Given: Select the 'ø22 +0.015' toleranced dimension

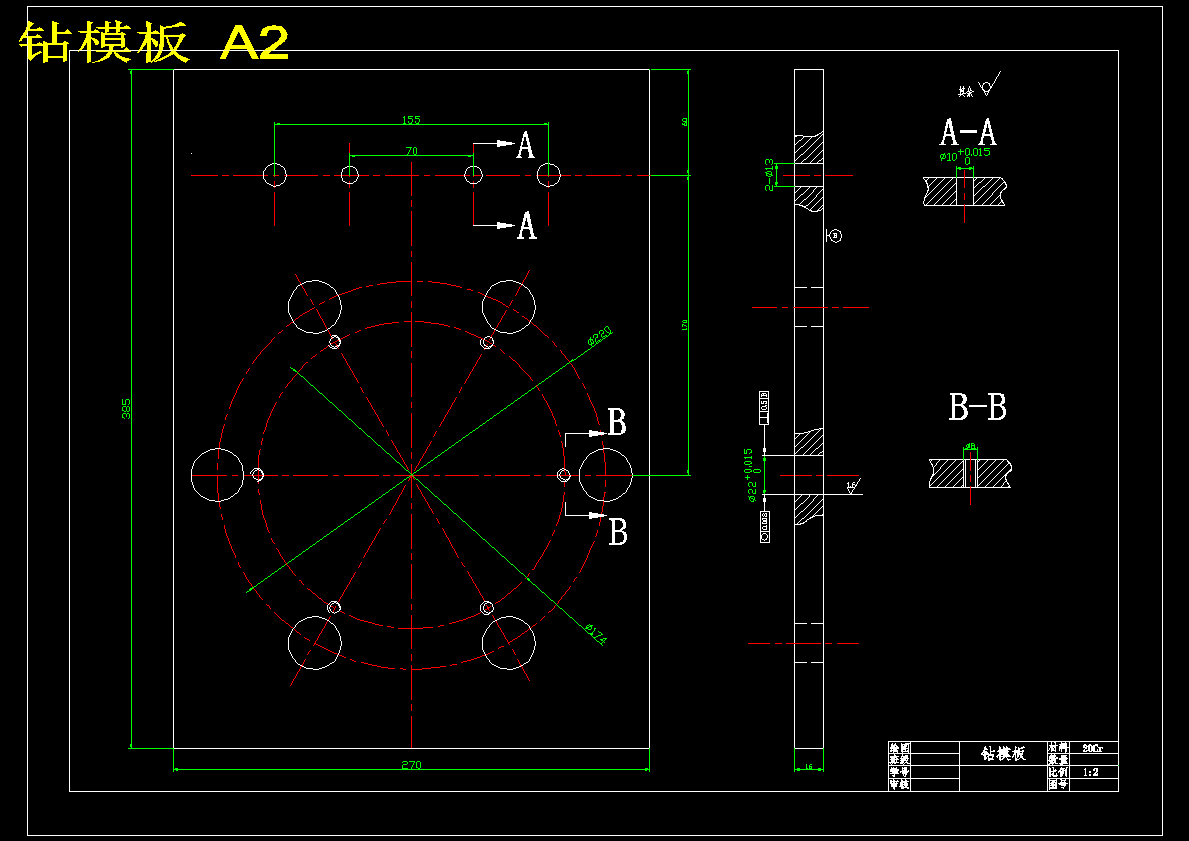Looking at the screenshot, I should coord(752,475).
